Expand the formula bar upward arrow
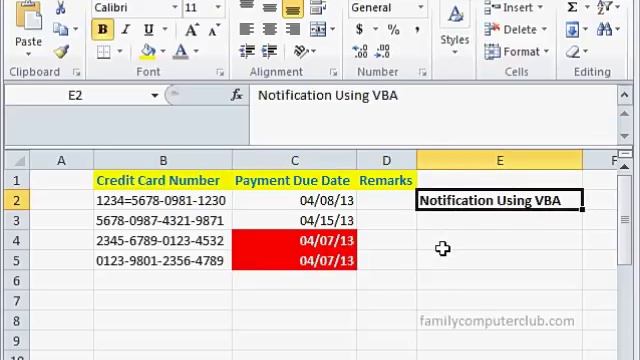 pyautogui.click(x=624, y=95)
